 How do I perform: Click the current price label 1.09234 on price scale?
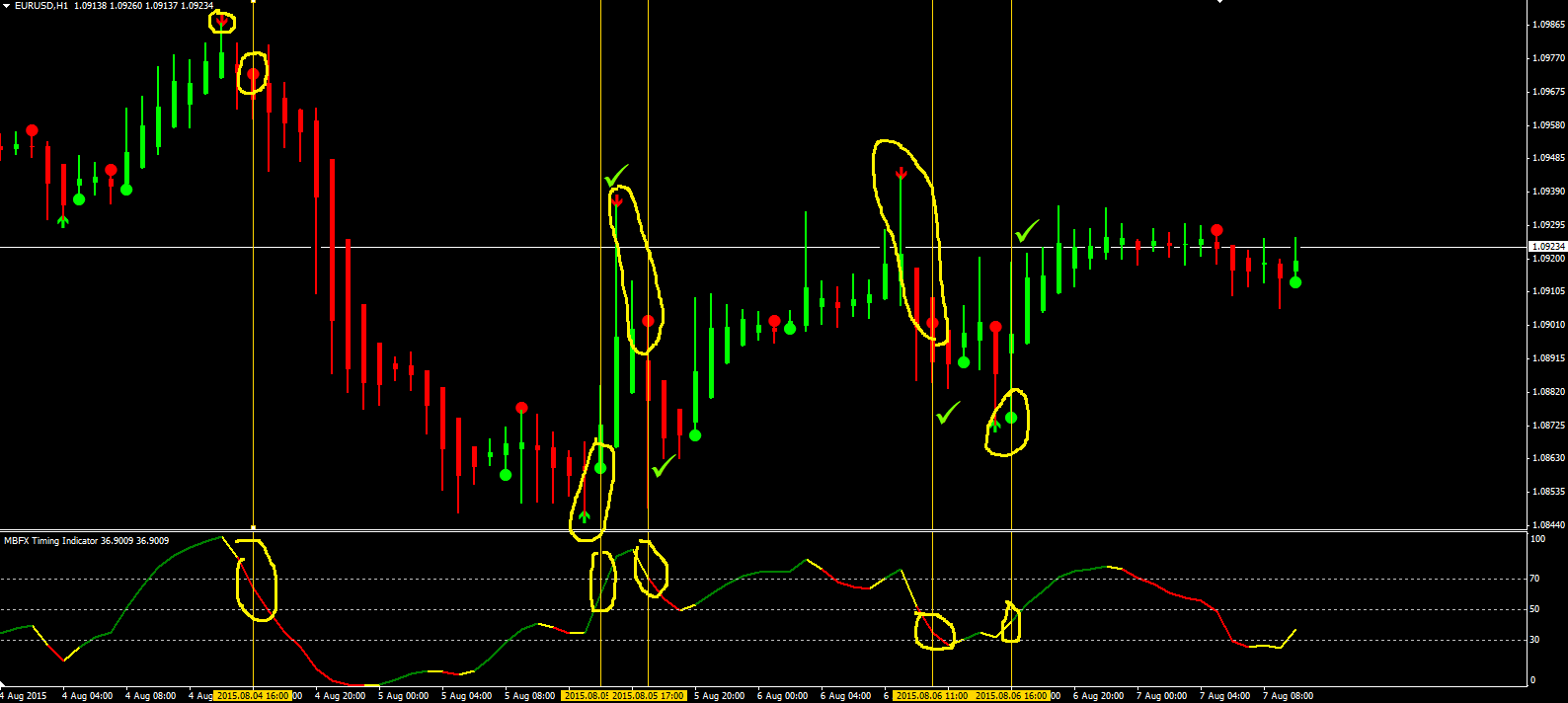pyautogui.click(x=1547, y=246)
